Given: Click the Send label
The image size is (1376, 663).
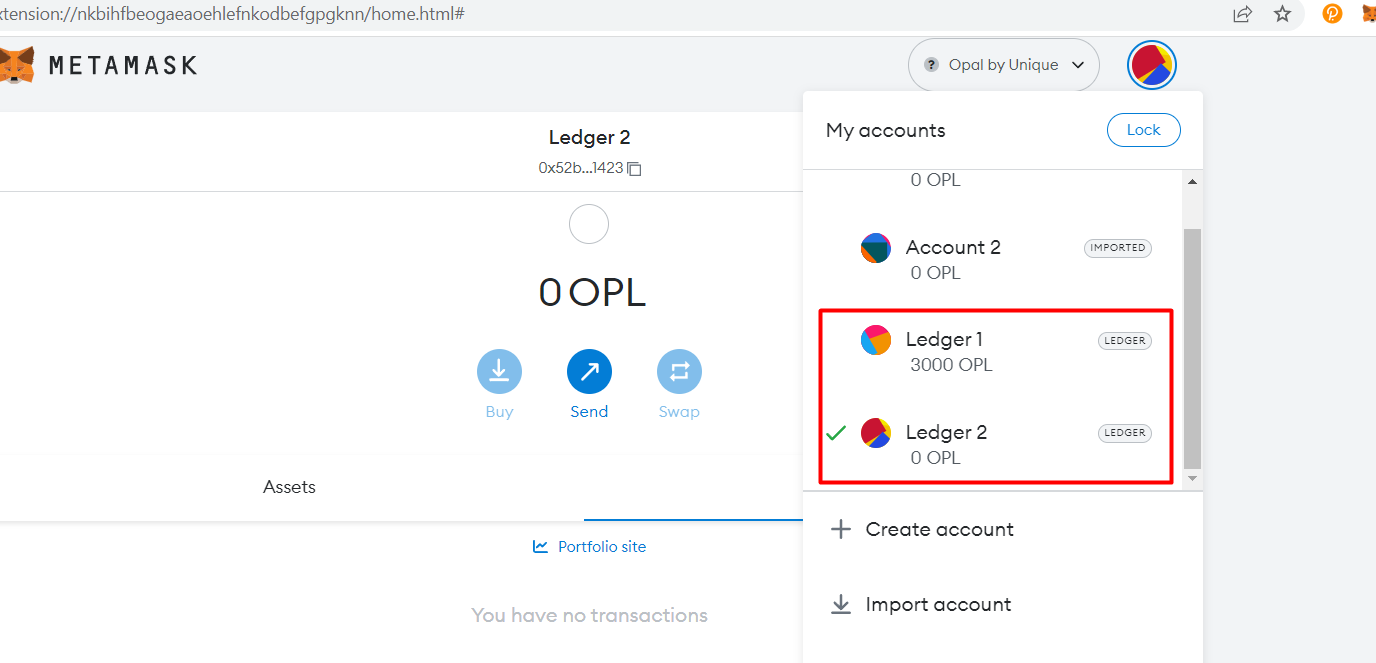Looking at the screenshot, I should [x=589, y=412].
